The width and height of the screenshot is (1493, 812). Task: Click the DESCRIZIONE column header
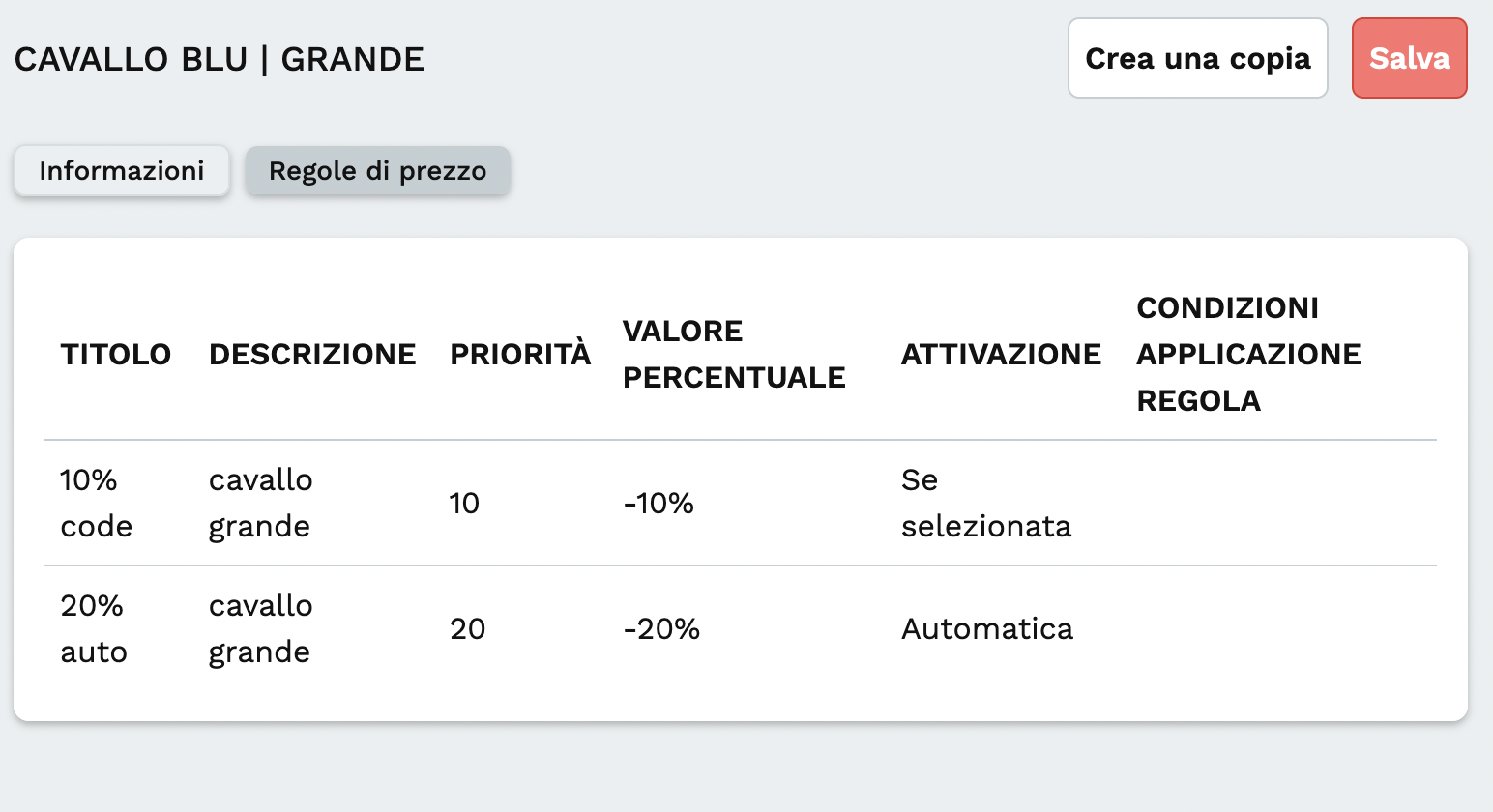coord(312,354)
